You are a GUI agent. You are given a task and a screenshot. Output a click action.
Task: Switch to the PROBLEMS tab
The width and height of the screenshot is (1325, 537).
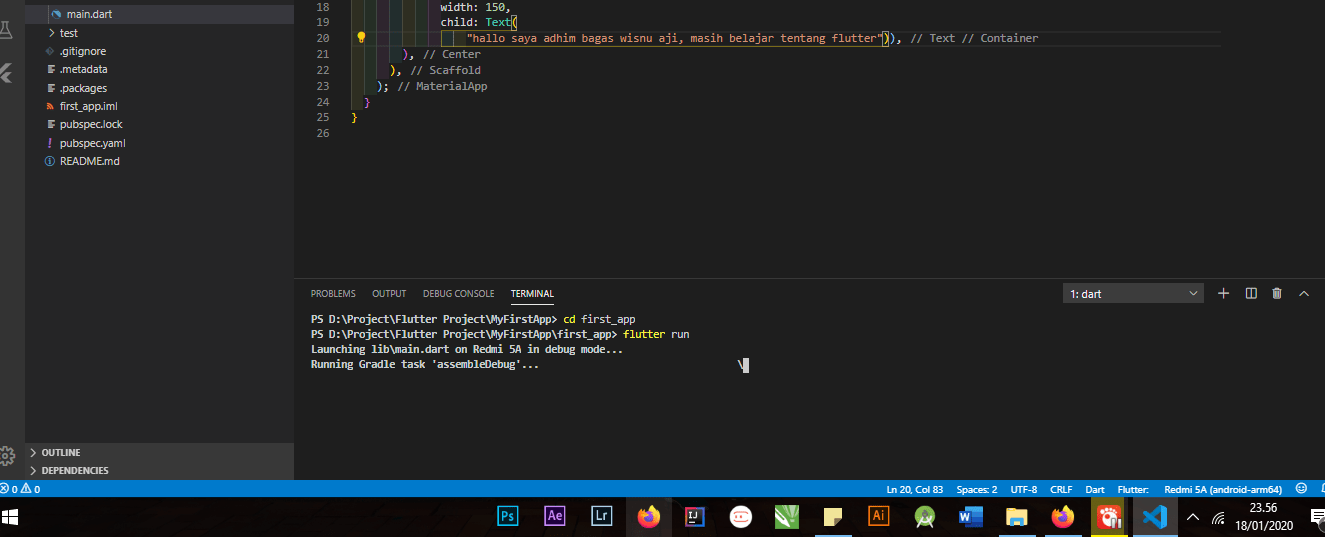tap(333, 294)
